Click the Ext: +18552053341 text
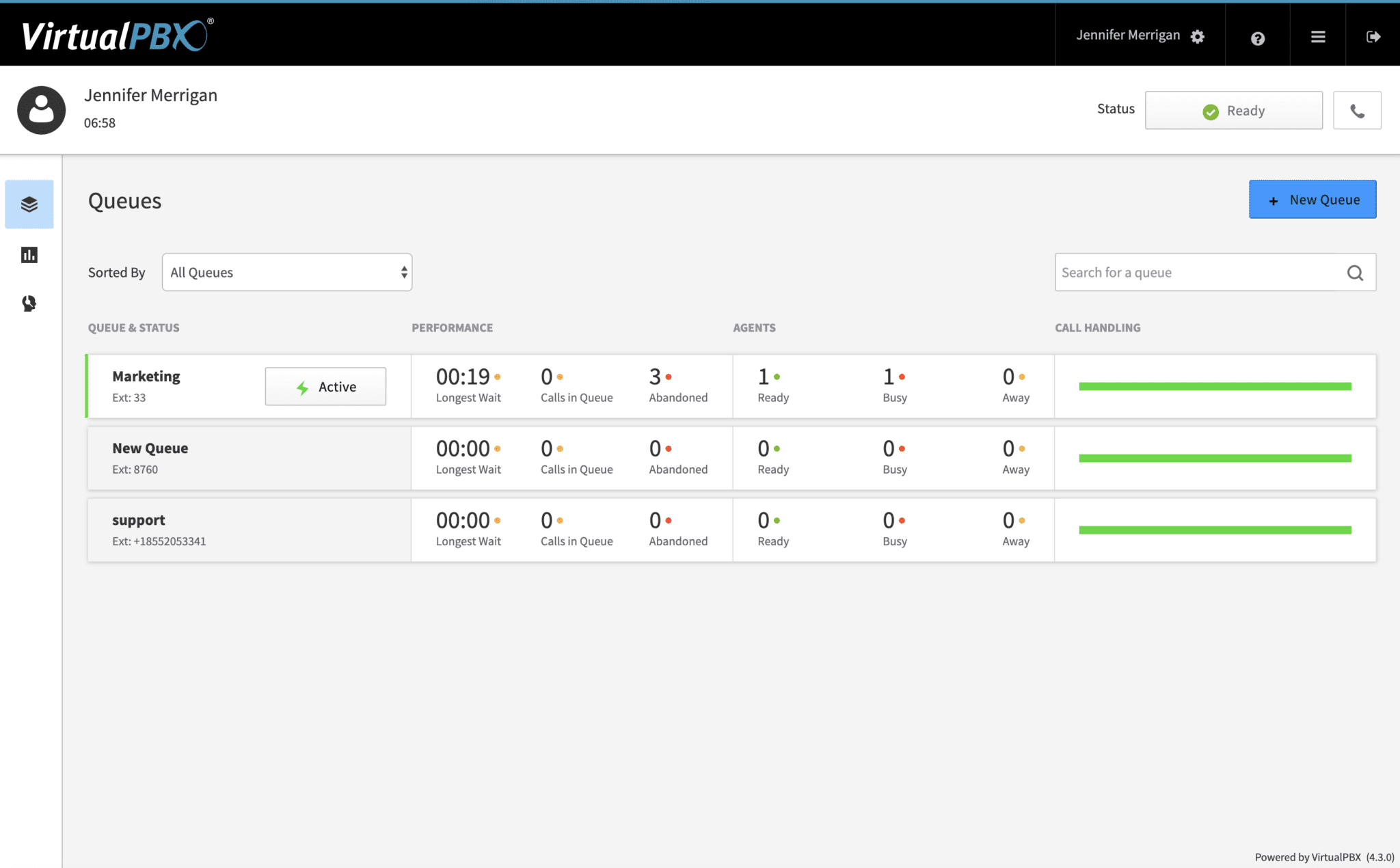 [x=159, y=541]
